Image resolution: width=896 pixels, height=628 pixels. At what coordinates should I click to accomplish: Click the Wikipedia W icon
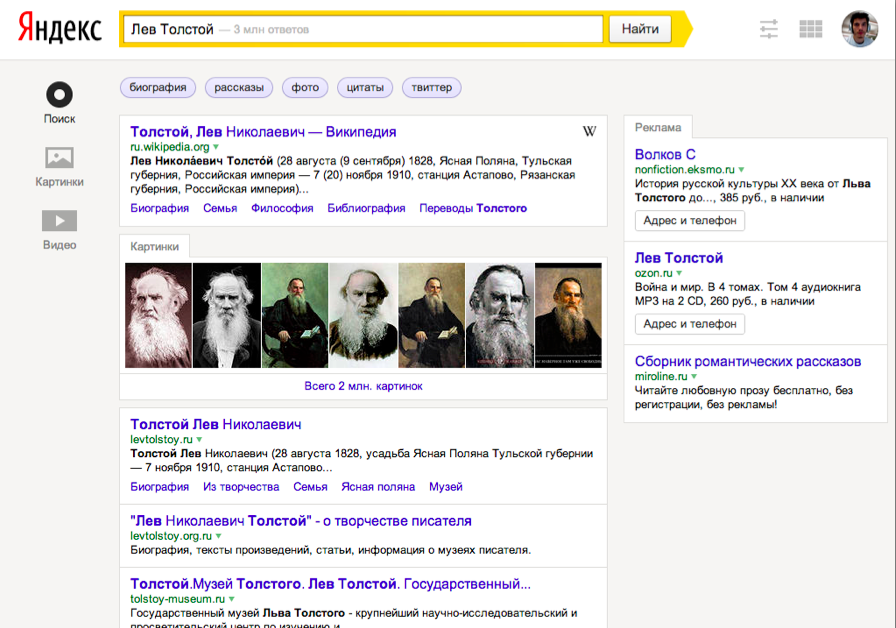coord(589,131)
